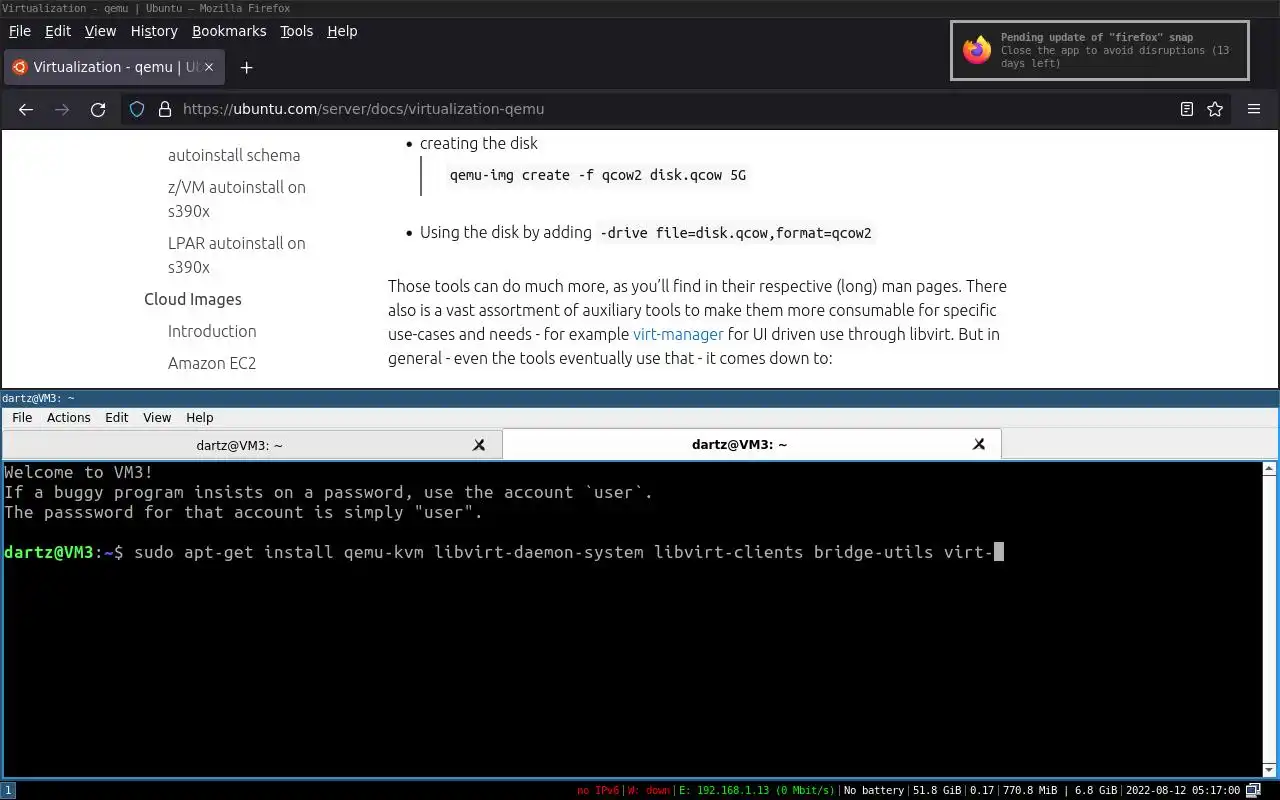This screenshot has height=800, width=1280.
Task: Click the qemu-img create command code block
Action: tap(598, 175)
